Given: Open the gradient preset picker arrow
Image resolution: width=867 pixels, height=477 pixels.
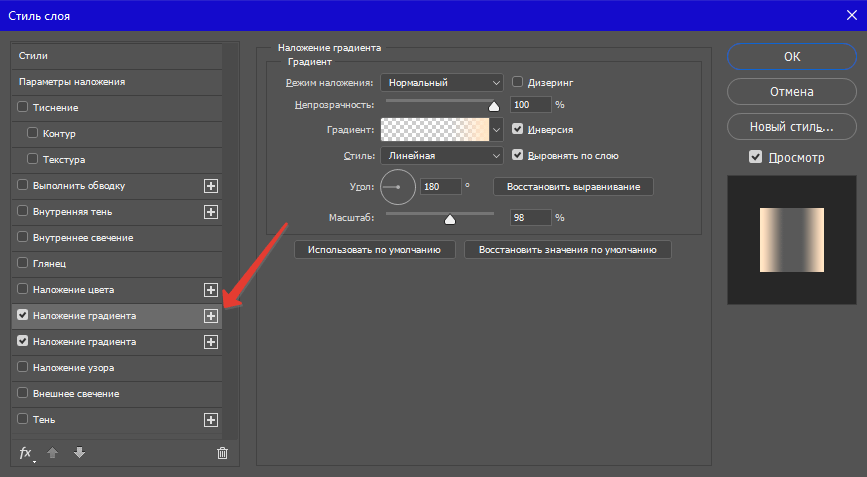Looking at the screenshot, I should pyautogui.click(x=496, y=129).
